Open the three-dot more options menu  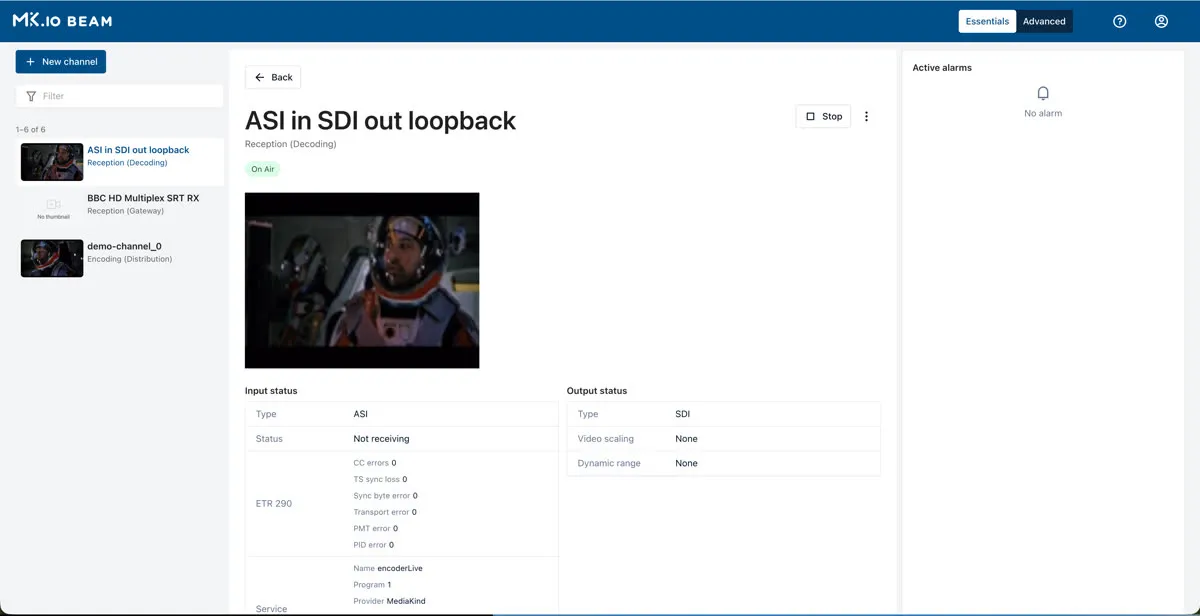point(866,116)
